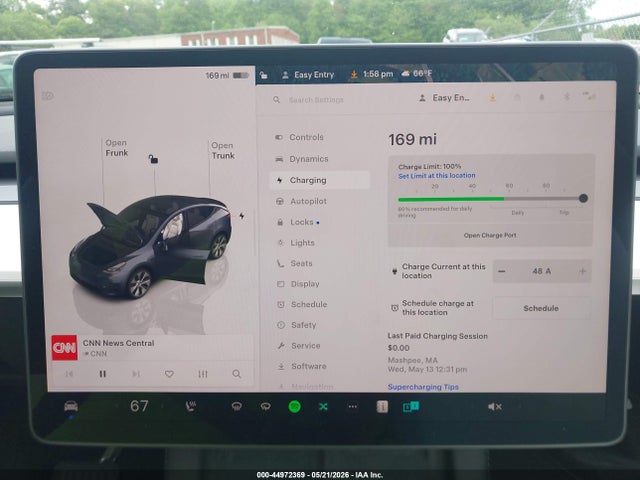Screen dimensions: 640x480
Task: Tap the Open Charge Port button
Action: [490, 235]
